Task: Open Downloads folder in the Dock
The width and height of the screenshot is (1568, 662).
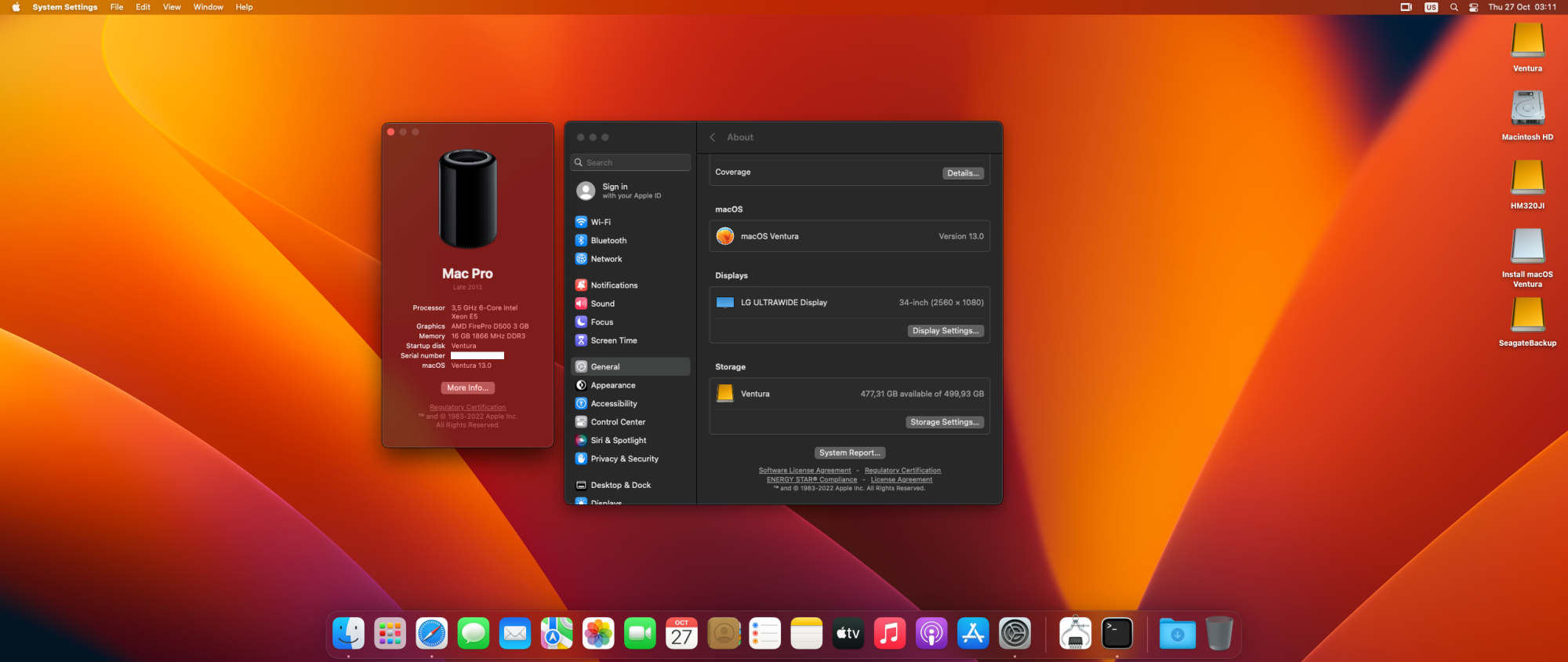Action: point(1178,633)
